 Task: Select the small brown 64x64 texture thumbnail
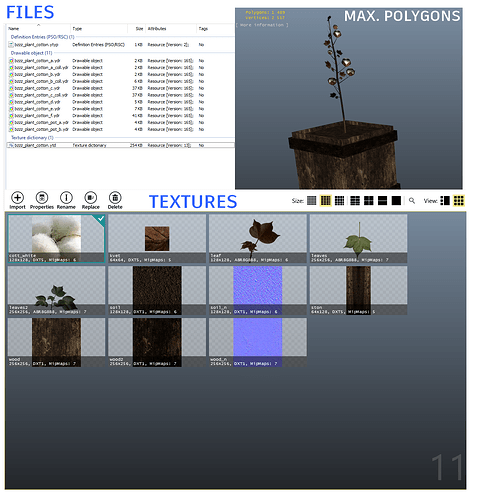pyautogui.click(x=157, y=239)
